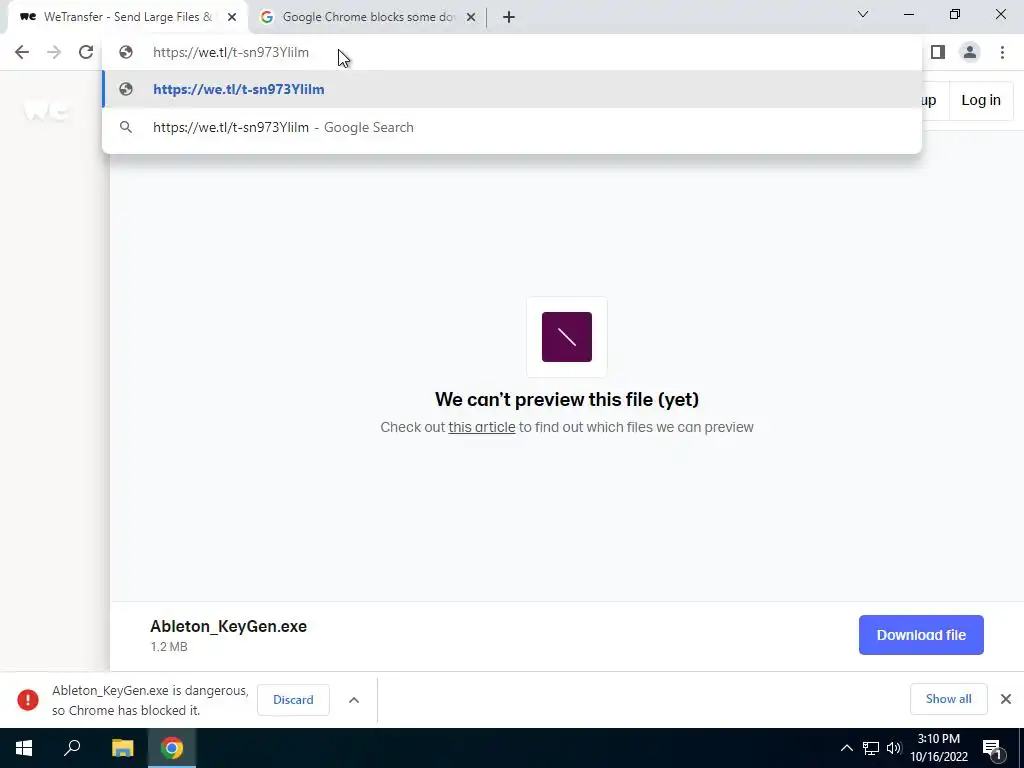Open the notification center icon
Screen dimensions: 1024x768
pos(993,748)
